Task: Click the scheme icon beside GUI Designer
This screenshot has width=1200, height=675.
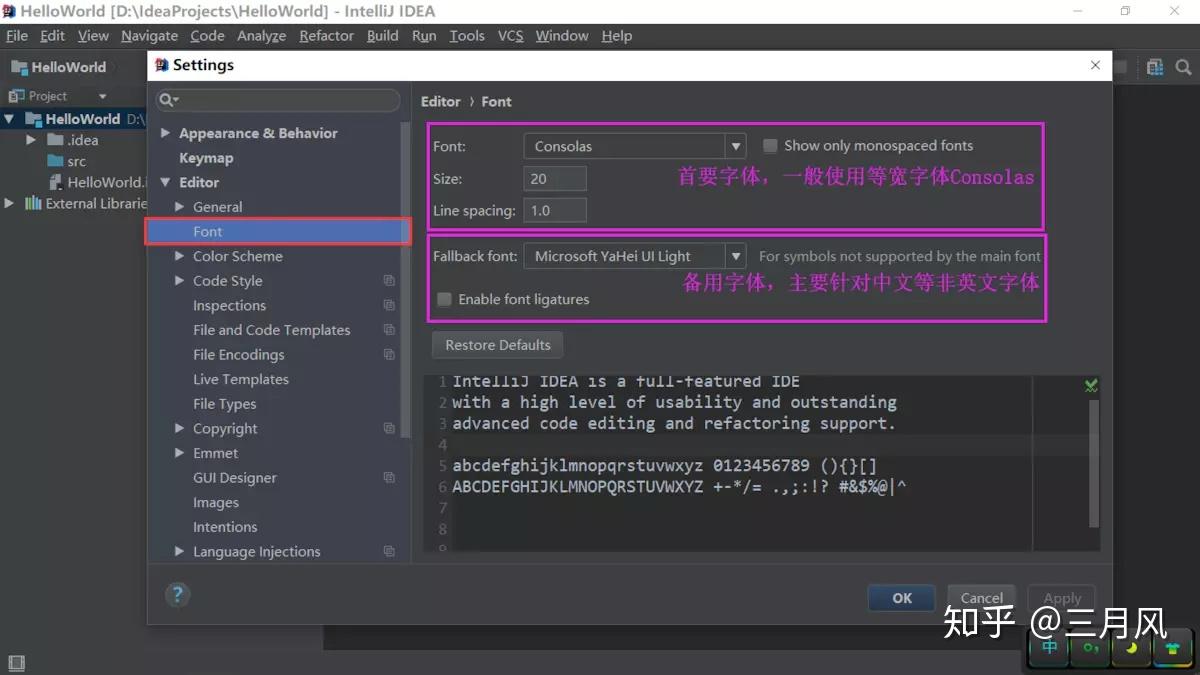Action: 389,477
